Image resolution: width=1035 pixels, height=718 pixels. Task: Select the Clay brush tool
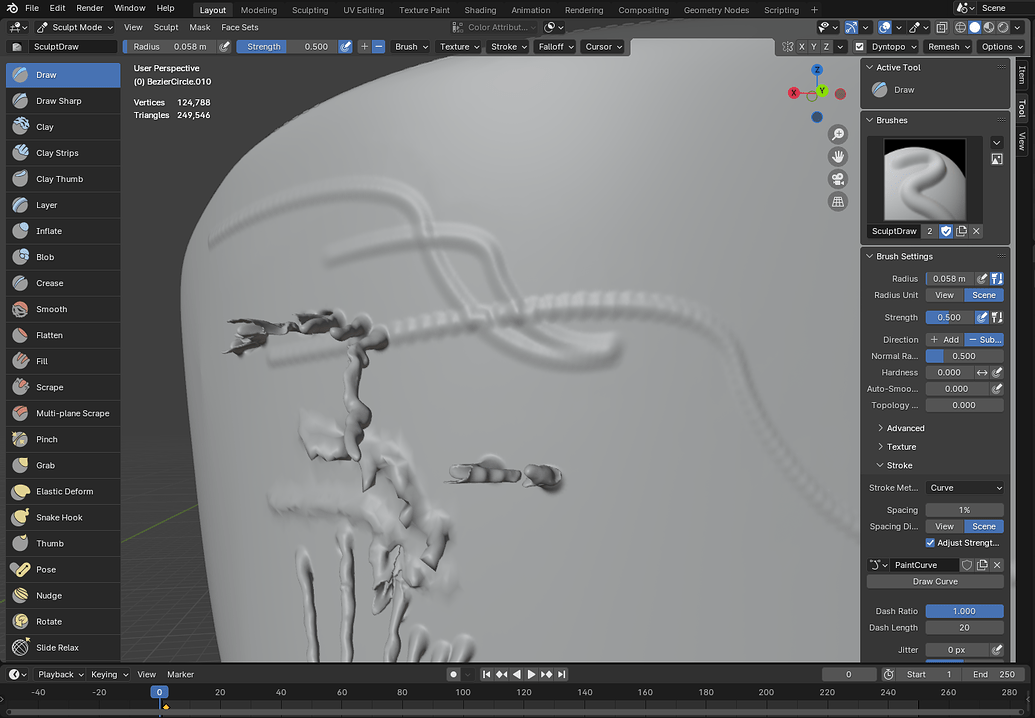[x=63, y=127]
